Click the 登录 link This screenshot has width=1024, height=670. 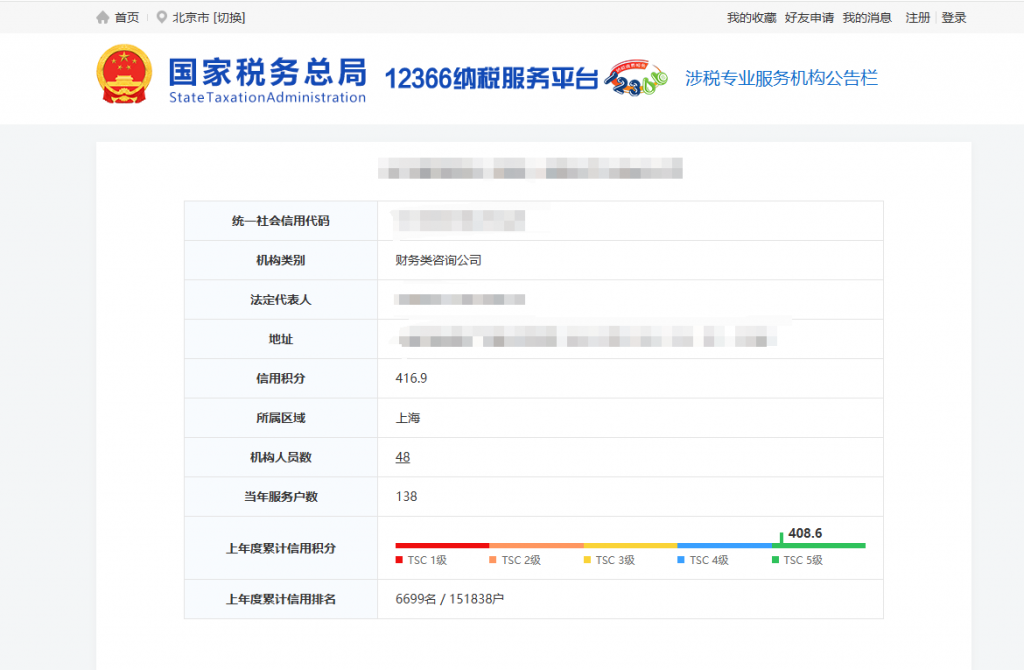coord(953,17)
